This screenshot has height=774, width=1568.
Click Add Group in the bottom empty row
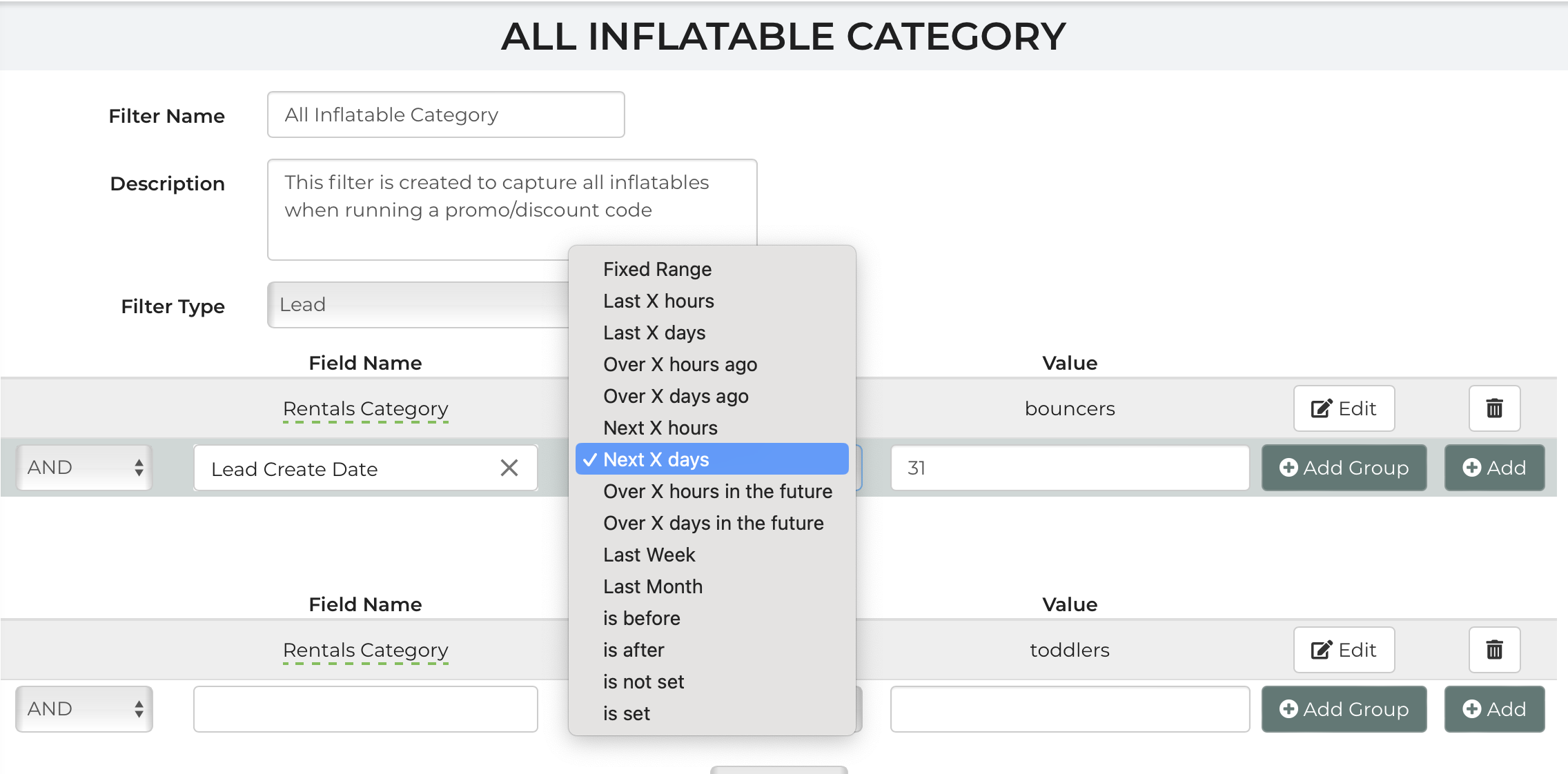pyautogui.click(x=1344, y=709)
